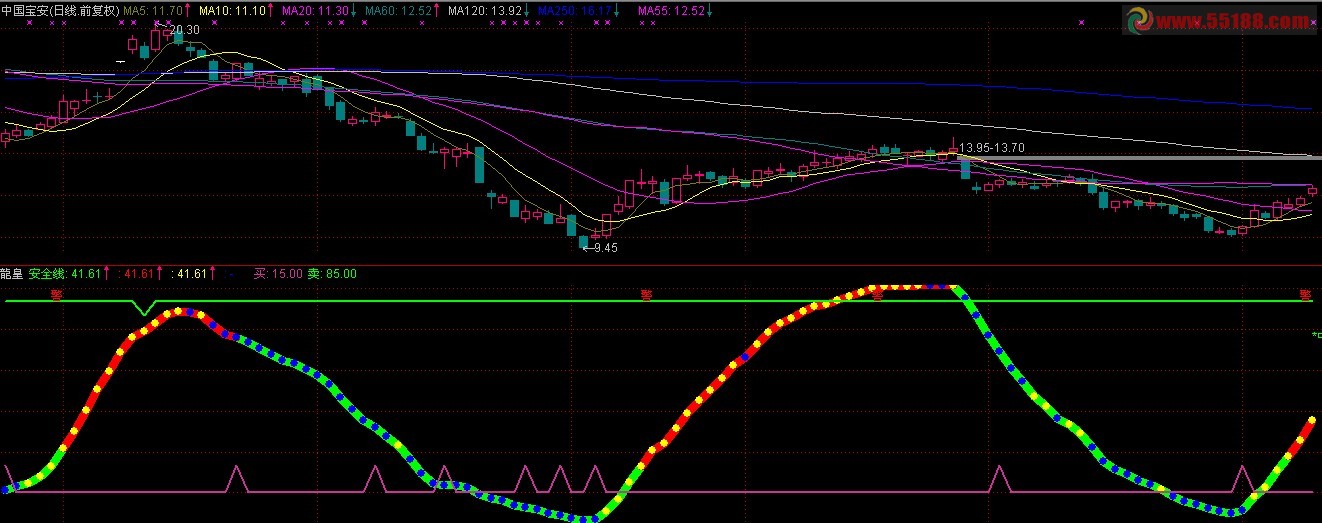This screenshot has width=1322, height=523.
Task: Click the rightmost 警 warning marker
Action: tap(1305, 294)
